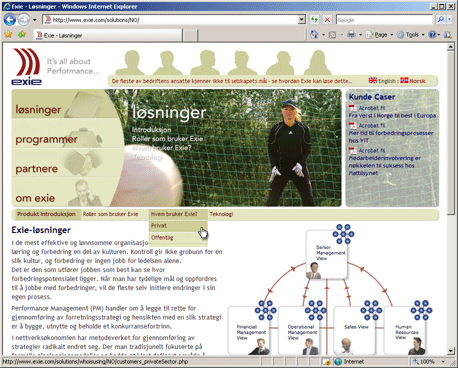Click the browser Back button
Viewport: 458px width, 368px height.
coord(10,20)
